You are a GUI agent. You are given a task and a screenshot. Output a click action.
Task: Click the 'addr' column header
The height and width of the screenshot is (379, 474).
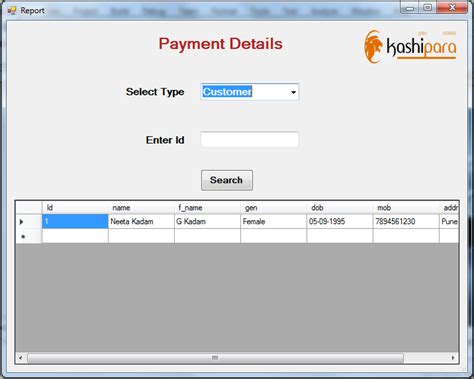coord(449,208)
